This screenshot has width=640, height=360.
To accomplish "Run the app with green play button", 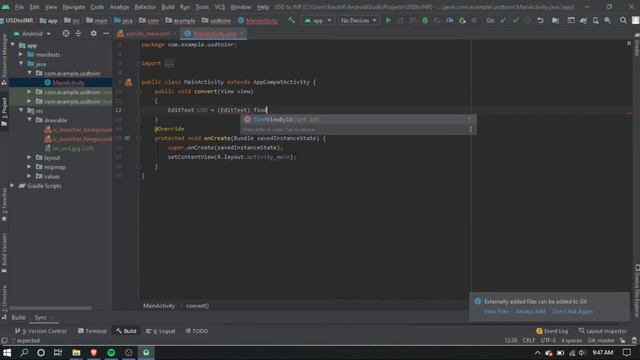I will click(388, 20).
